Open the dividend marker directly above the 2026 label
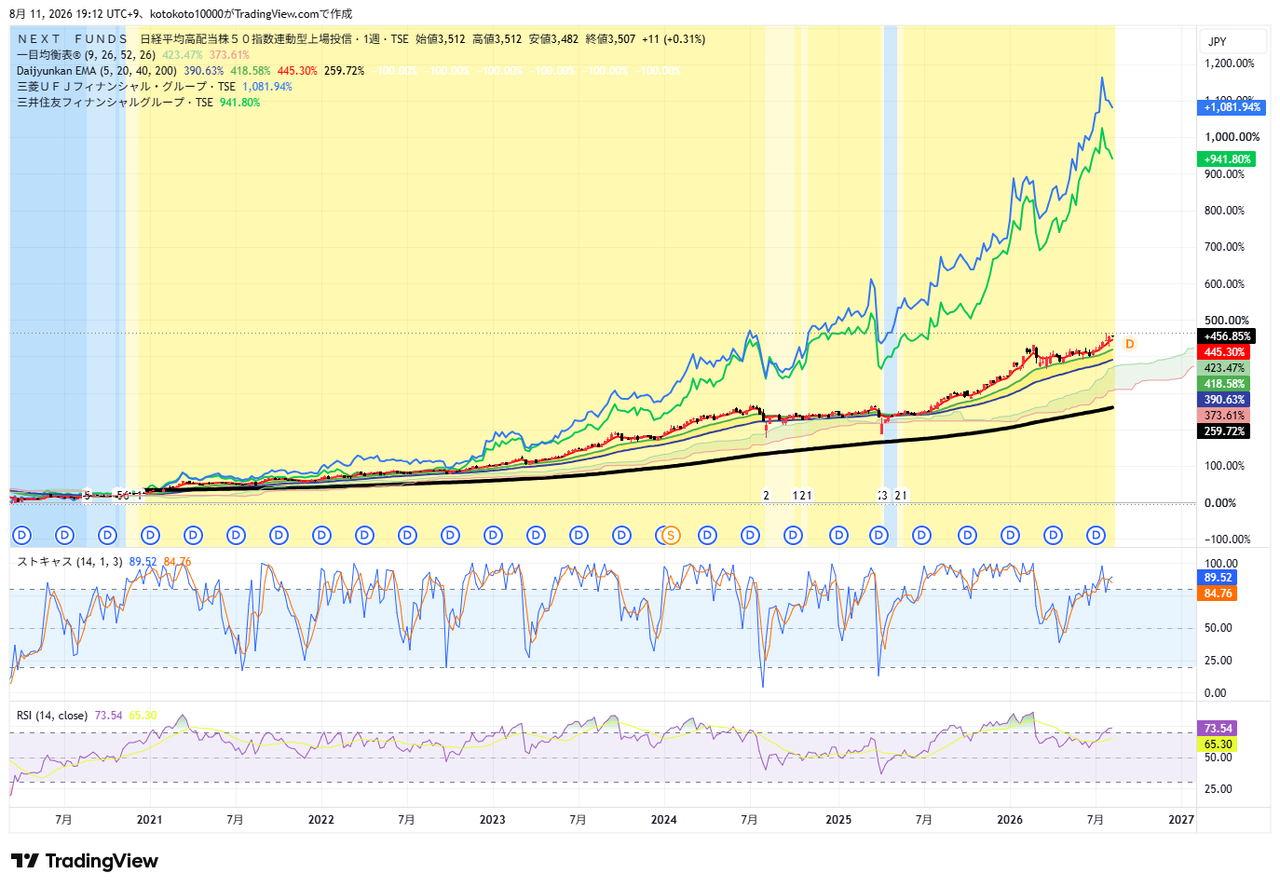The height and width of the screenshot is (889, 1280). coord(1009,535)
